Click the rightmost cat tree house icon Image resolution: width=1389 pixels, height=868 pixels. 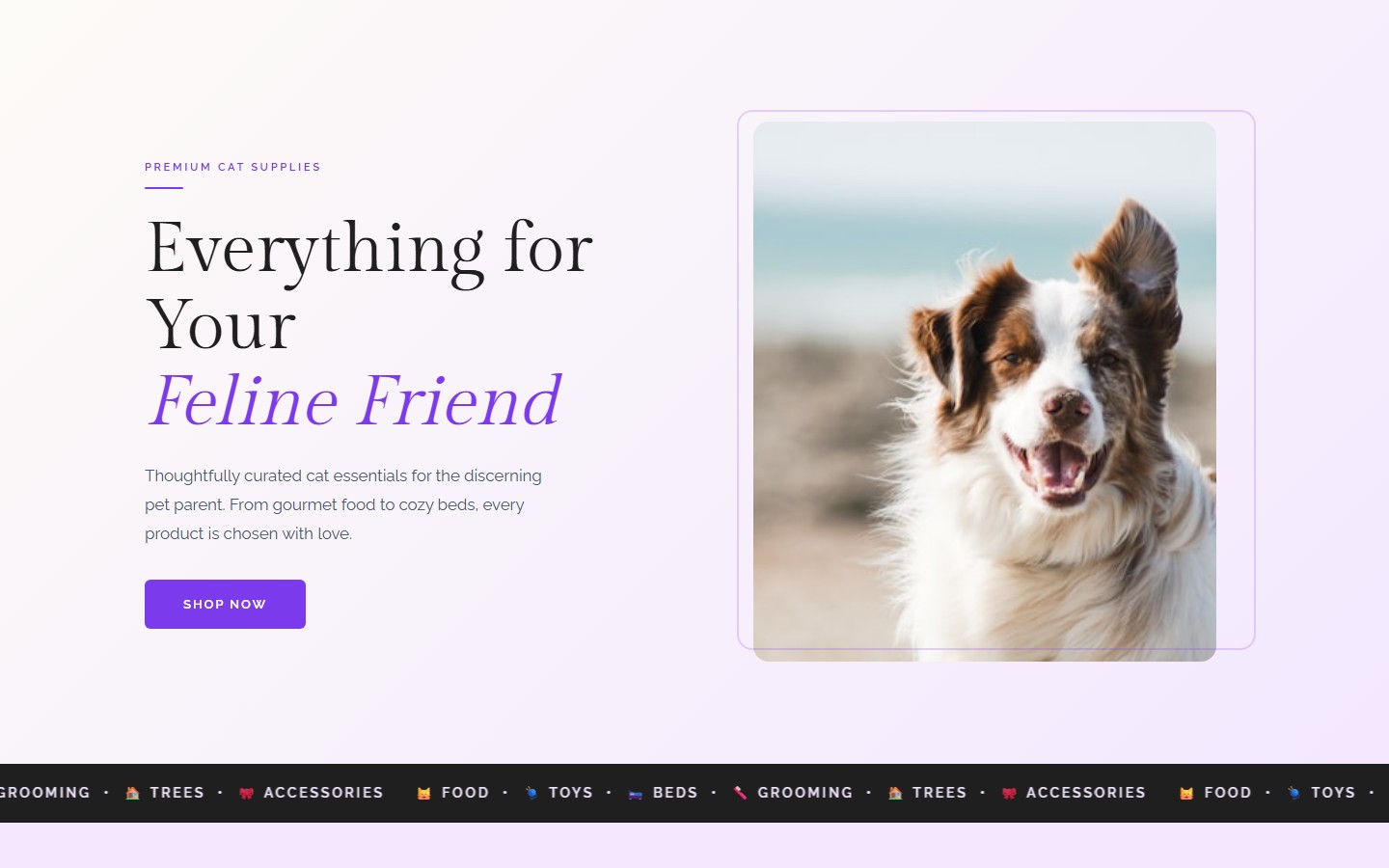tap(895, 793)
